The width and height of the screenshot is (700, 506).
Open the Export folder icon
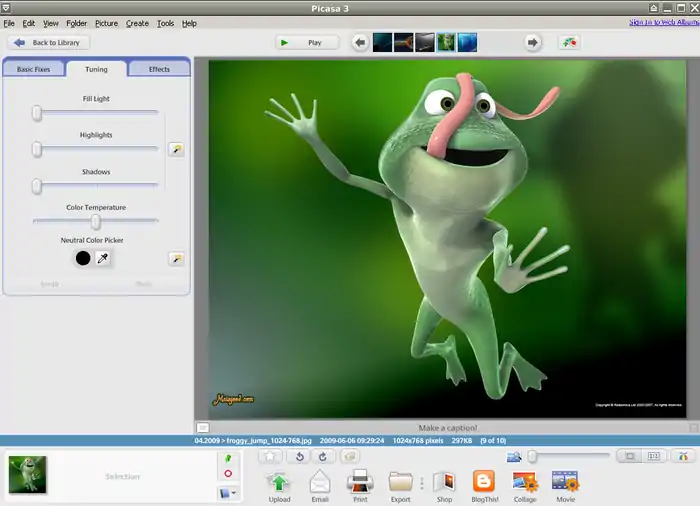pos(400,483)
